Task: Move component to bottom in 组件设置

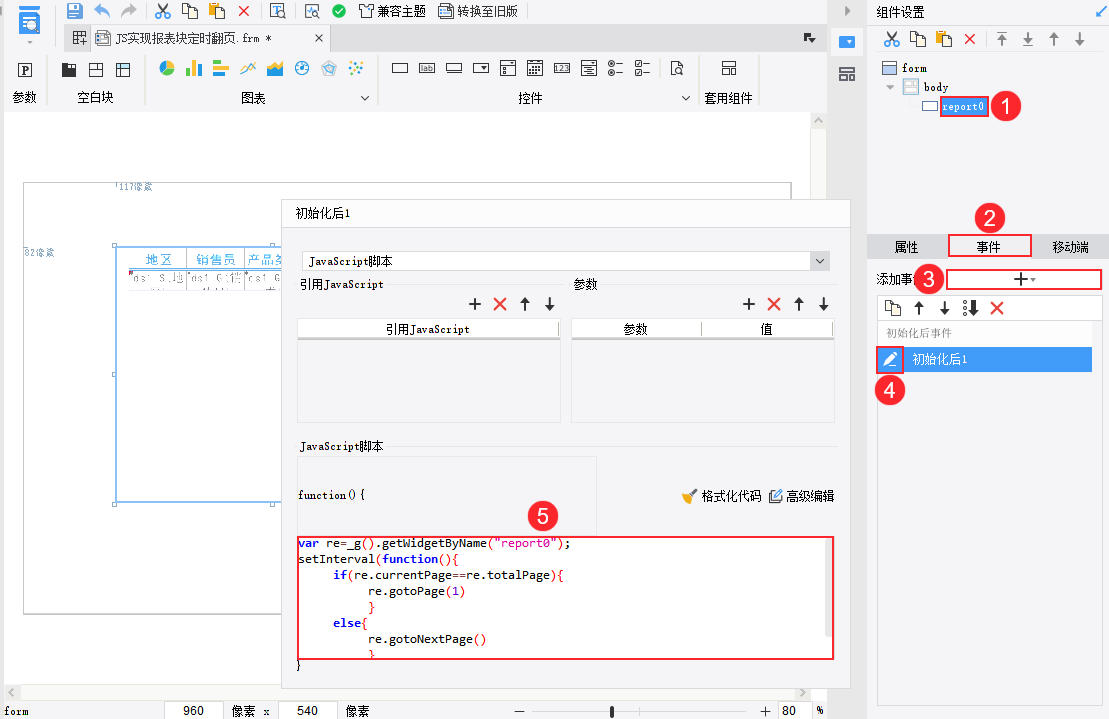Action: (x=1028, y=40)
